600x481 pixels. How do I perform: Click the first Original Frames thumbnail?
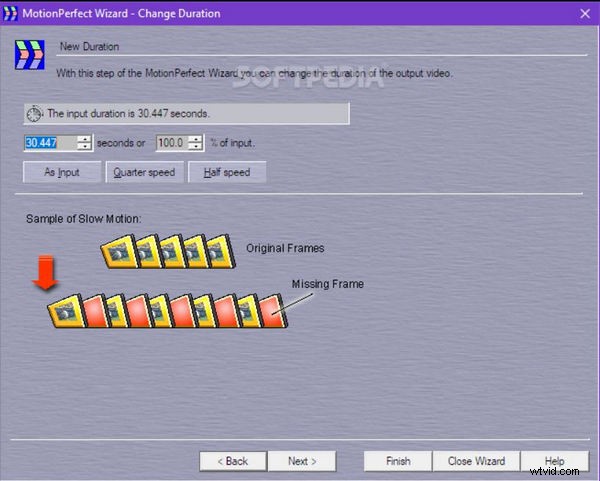[x=121, y=254]
